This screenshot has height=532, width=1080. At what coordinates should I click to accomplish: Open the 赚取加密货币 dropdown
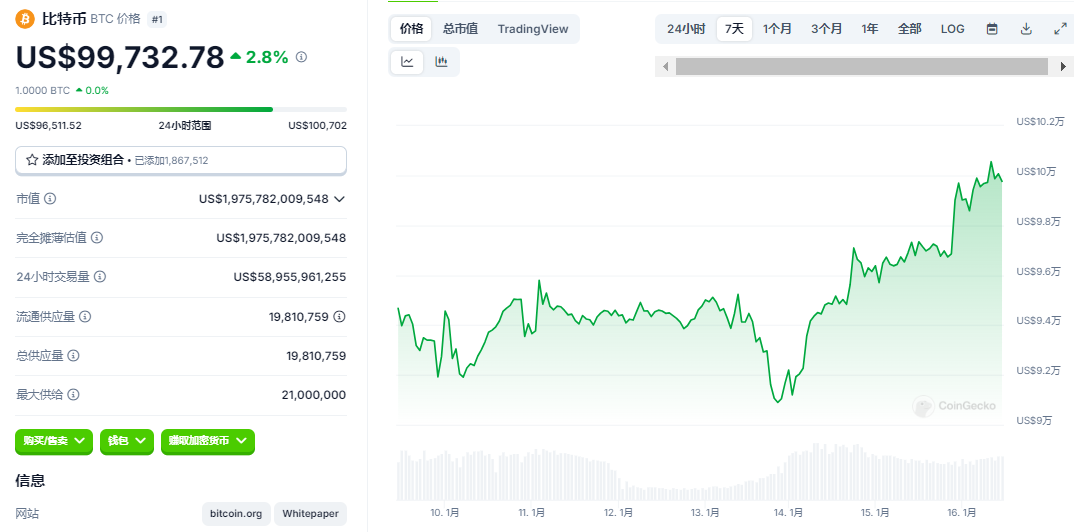[x=208, y=440]
